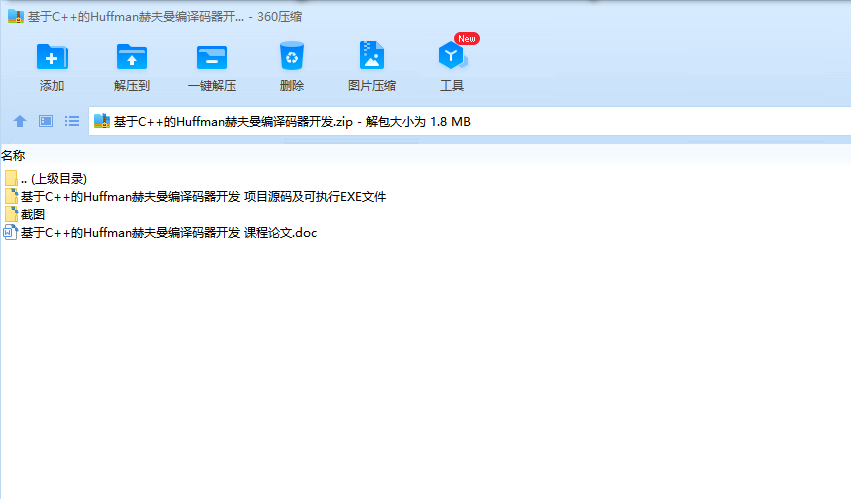Click the folder icon beside 截图
This screenshot has height=499, width=851.
11,214
